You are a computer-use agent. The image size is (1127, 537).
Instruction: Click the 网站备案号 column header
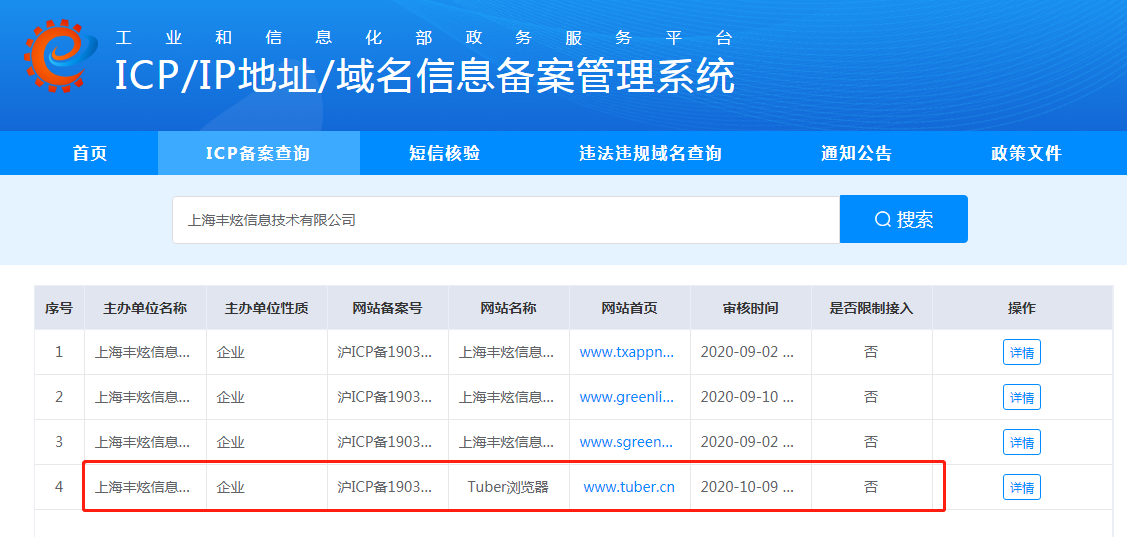point(387,308)
